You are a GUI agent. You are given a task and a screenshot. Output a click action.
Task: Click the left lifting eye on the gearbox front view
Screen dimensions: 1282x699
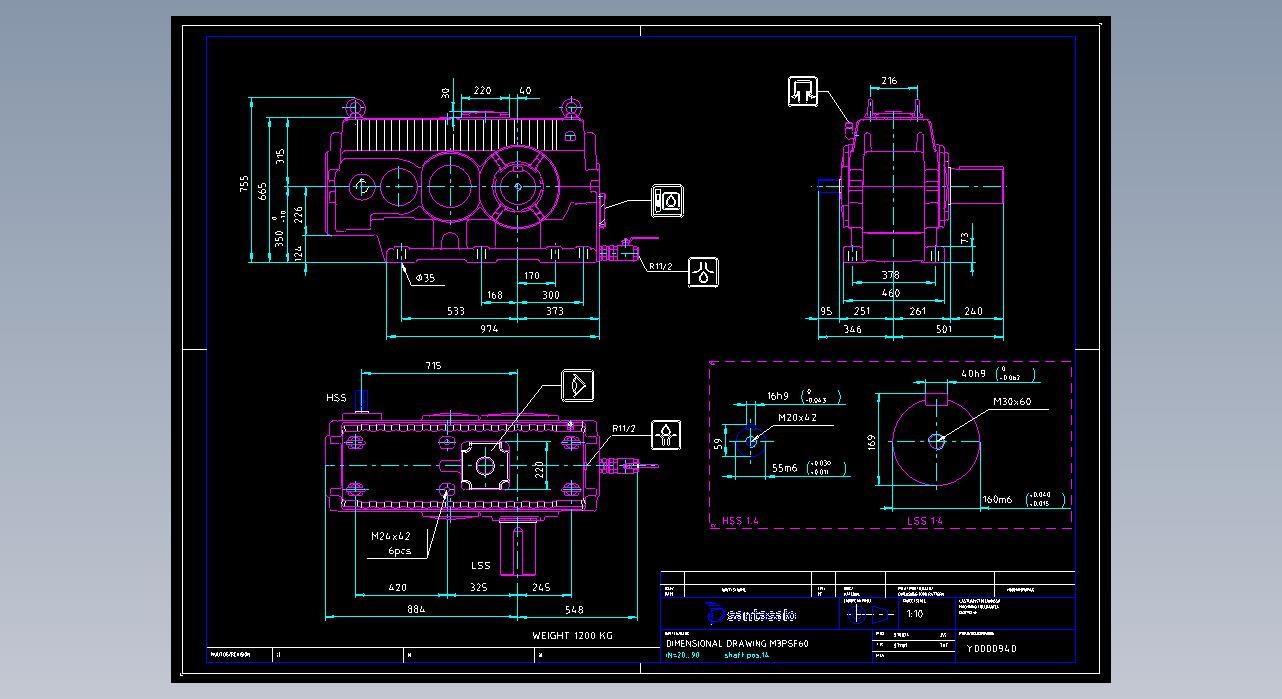coord(354,106)
